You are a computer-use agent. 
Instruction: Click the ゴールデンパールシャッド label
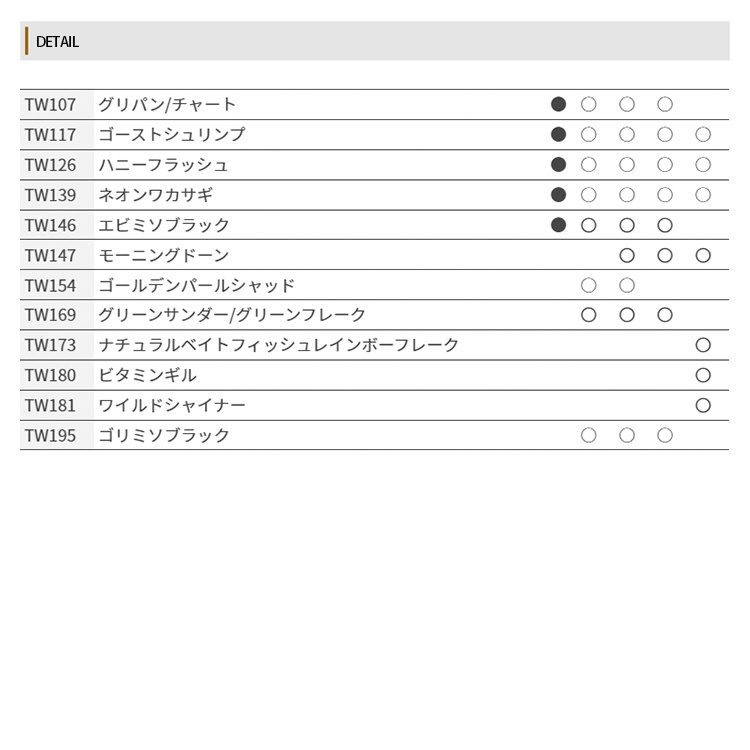(196, 285)
